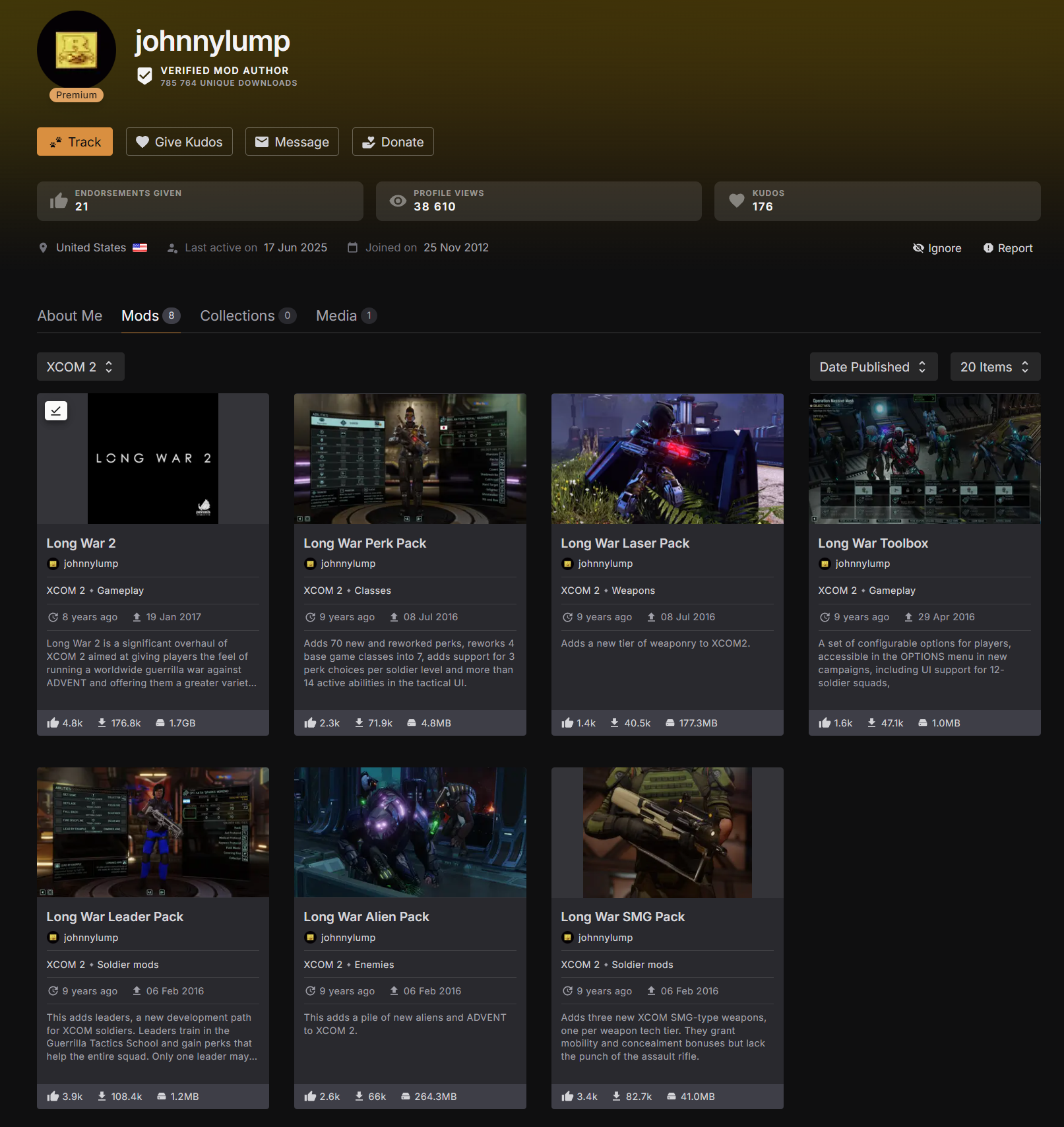
Task: Send a Message to johnnylump
Action: [292, 142]
